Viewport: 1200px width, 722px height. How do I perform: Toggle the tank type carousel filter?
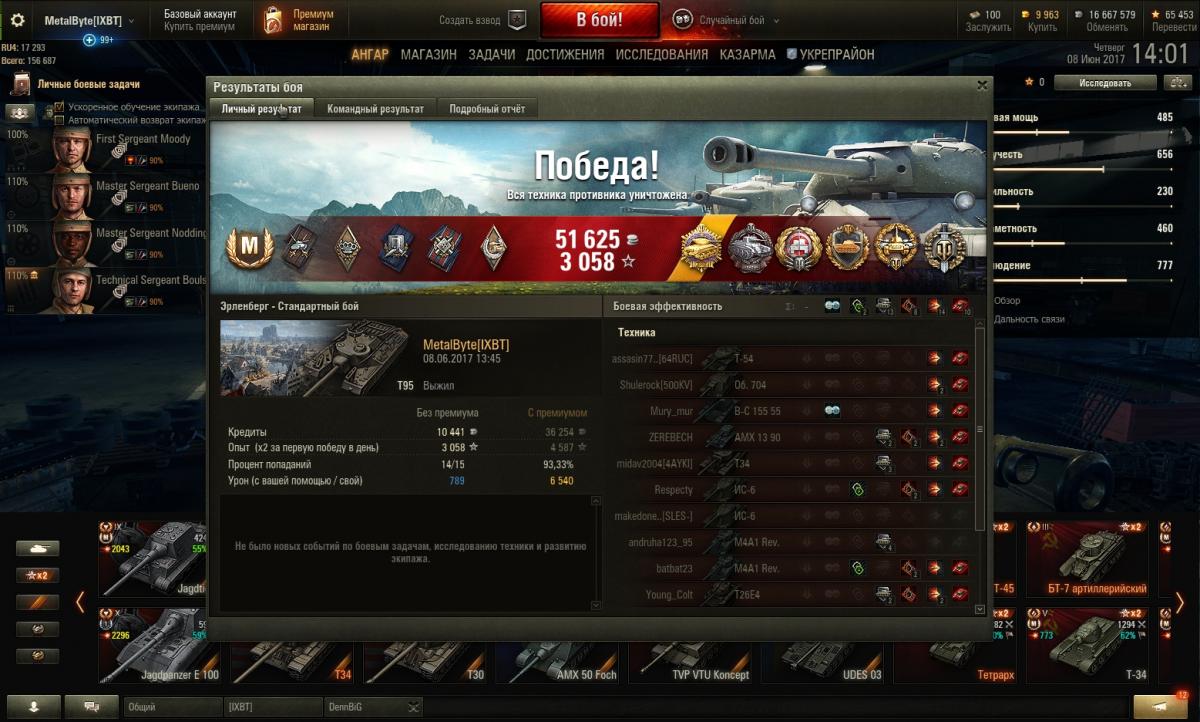click(38, 548)
